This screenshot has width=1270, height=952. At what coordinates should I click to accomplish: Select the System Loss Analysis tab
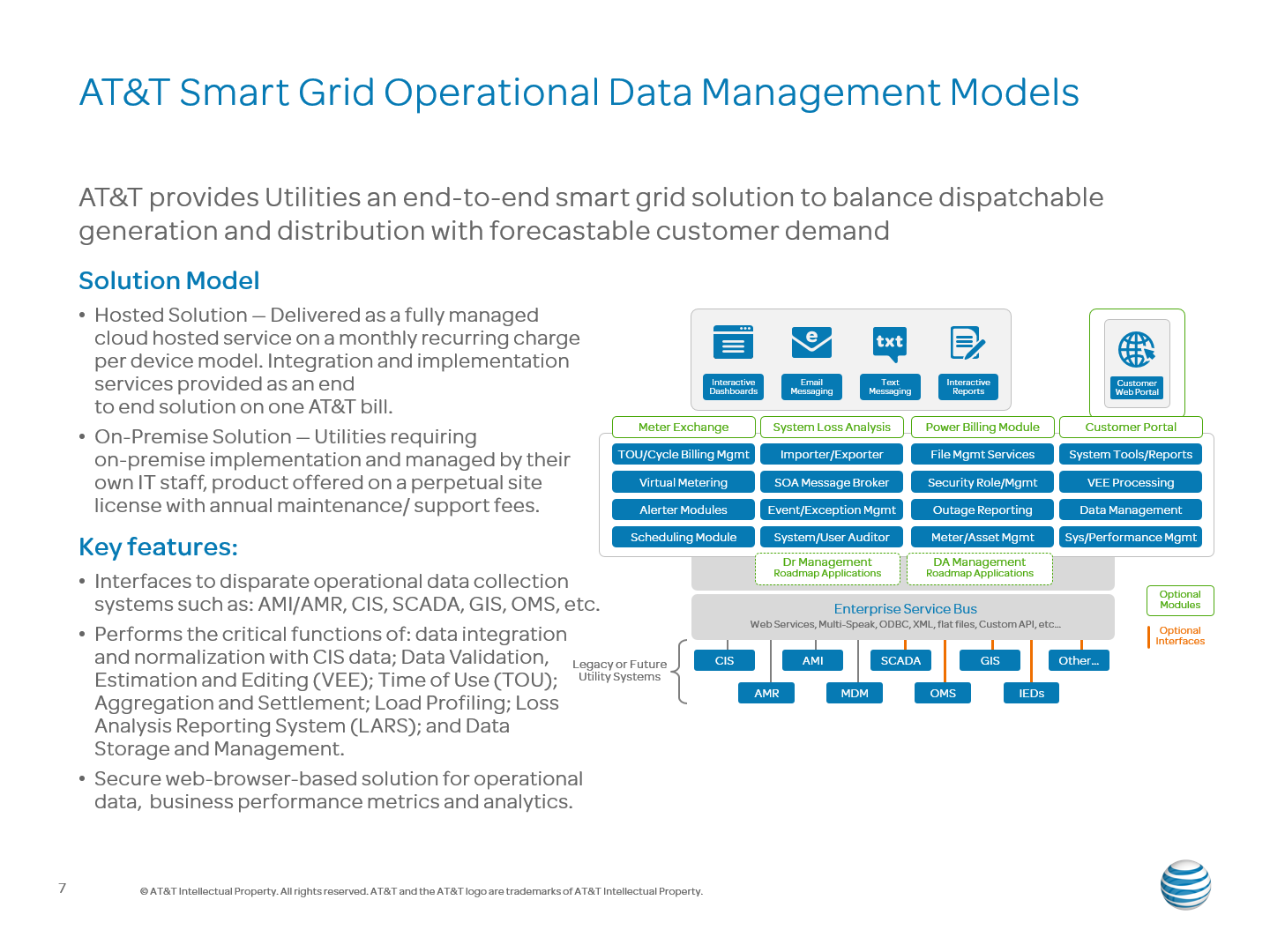(832, 427)
